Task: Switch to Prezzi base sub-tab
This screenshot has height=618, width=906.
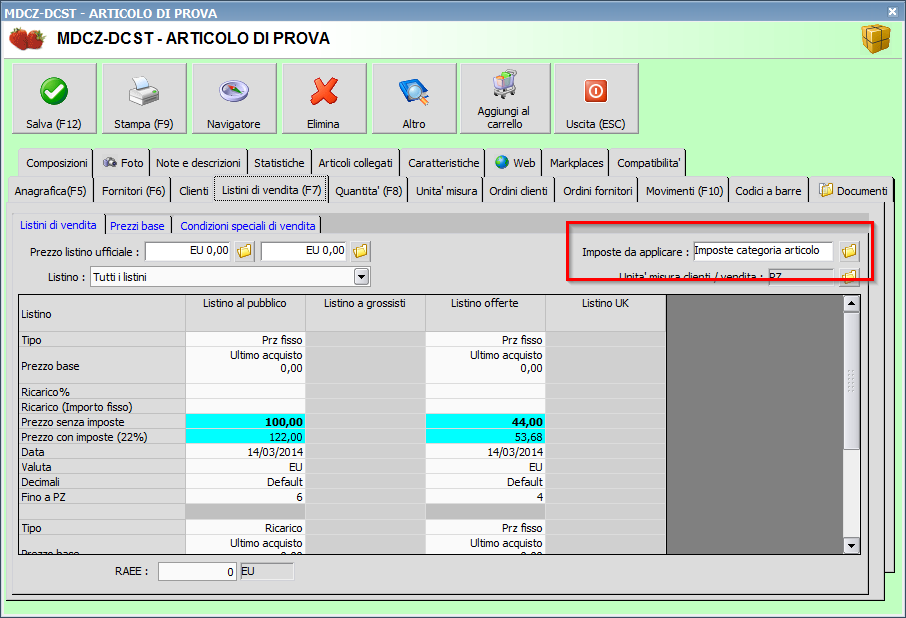Action: click(x=138, y=226)
